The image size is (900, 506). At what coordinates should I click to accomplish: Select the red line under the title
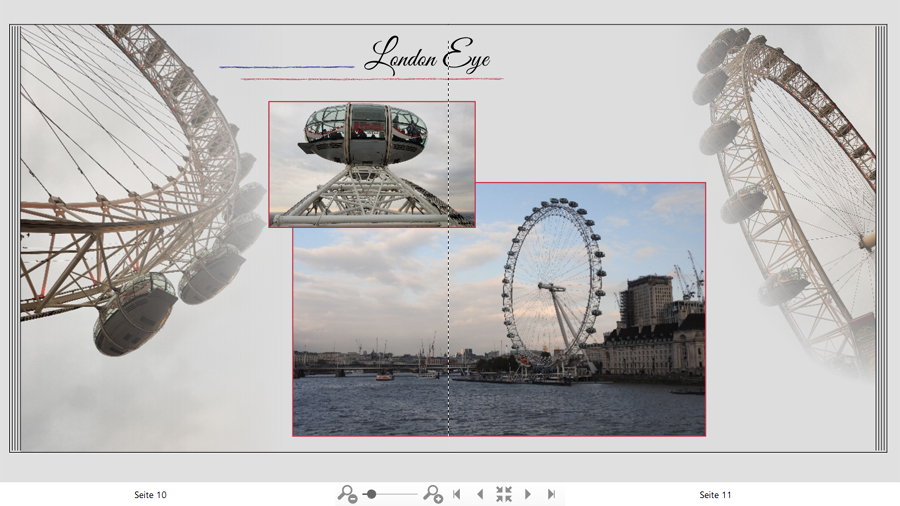372,79
